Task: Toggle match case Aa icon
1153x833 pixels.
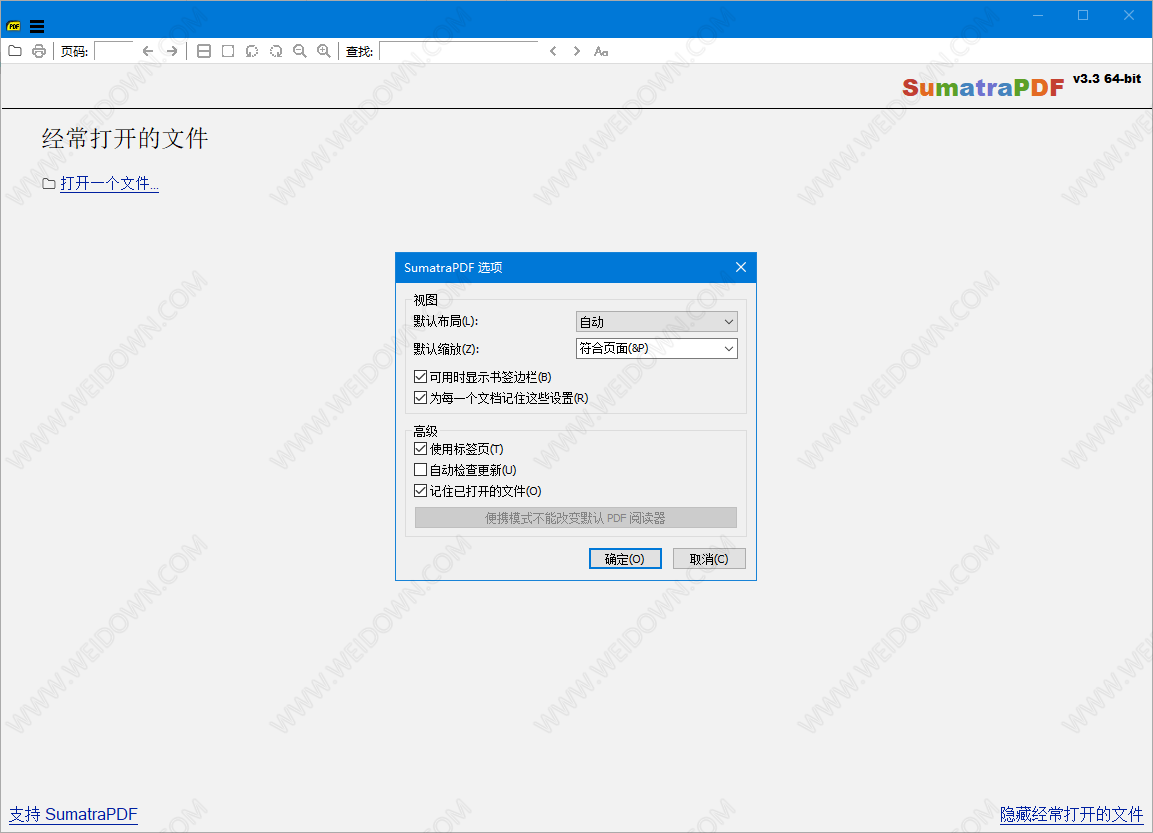Action: point(601,51)
